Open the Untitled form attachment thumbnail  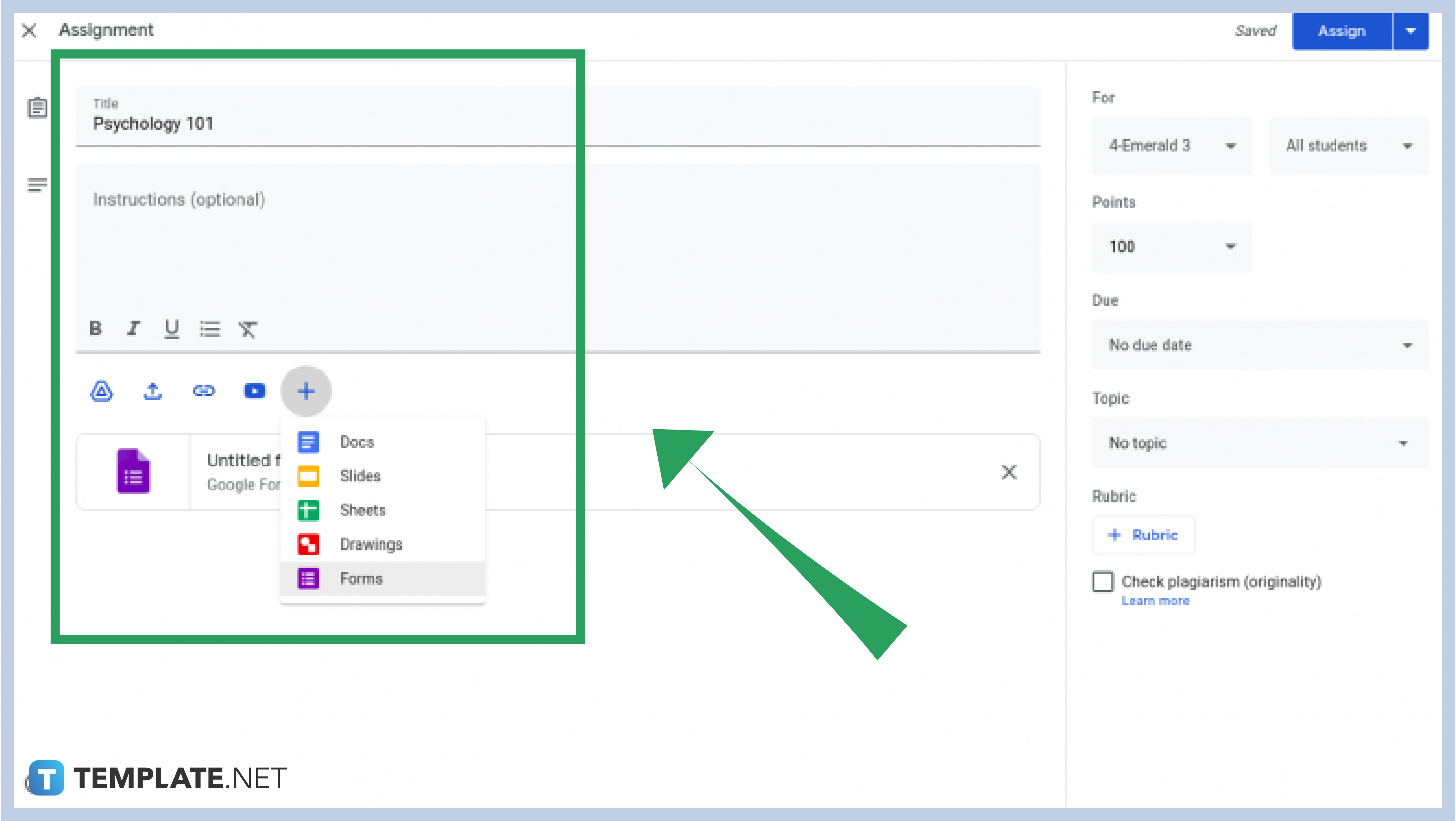pyautogui.click(x=134, y=472)
